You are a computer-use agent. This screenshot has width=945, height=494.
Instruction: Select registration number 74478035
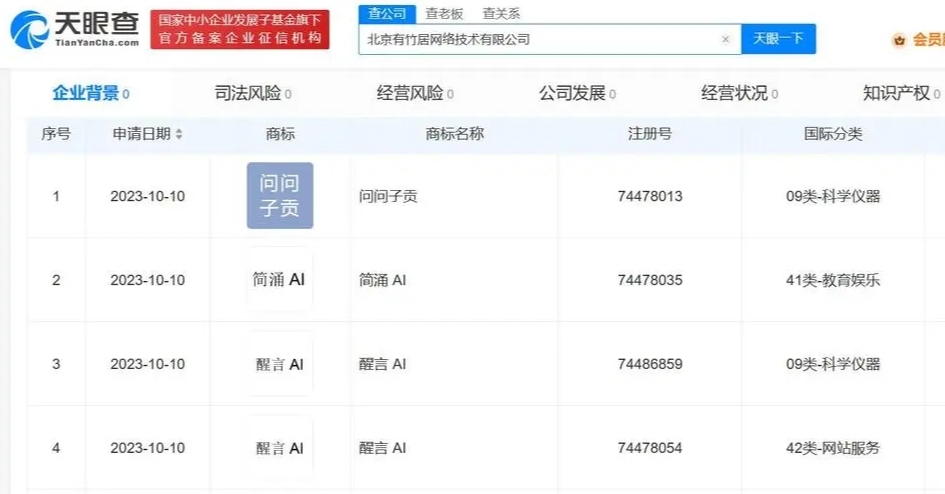(650, 280)
